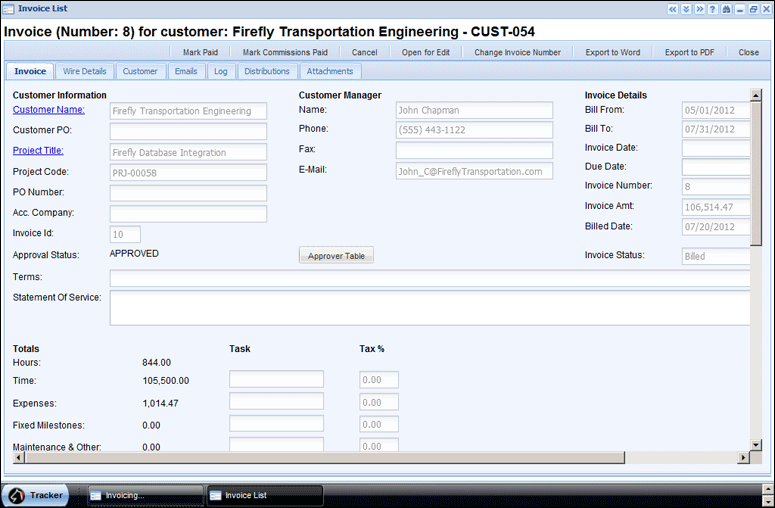Click the horizontal scrollbar left arrow
Screen dimensions: 775x508
click(18, 458)
